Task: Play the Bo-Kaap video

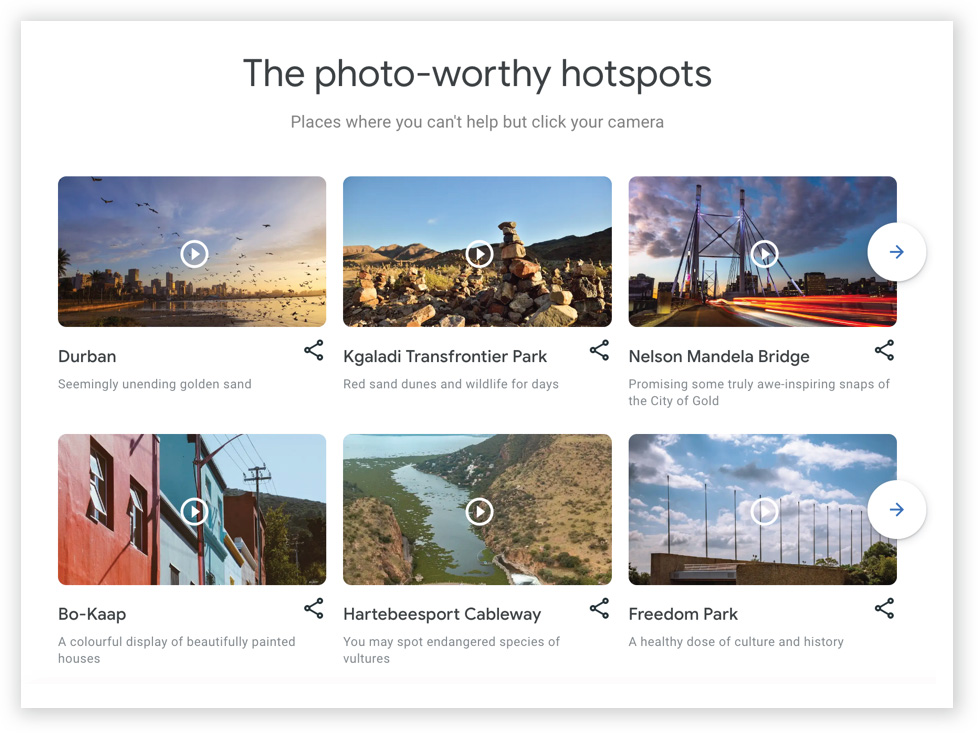Action: (194, 511)
